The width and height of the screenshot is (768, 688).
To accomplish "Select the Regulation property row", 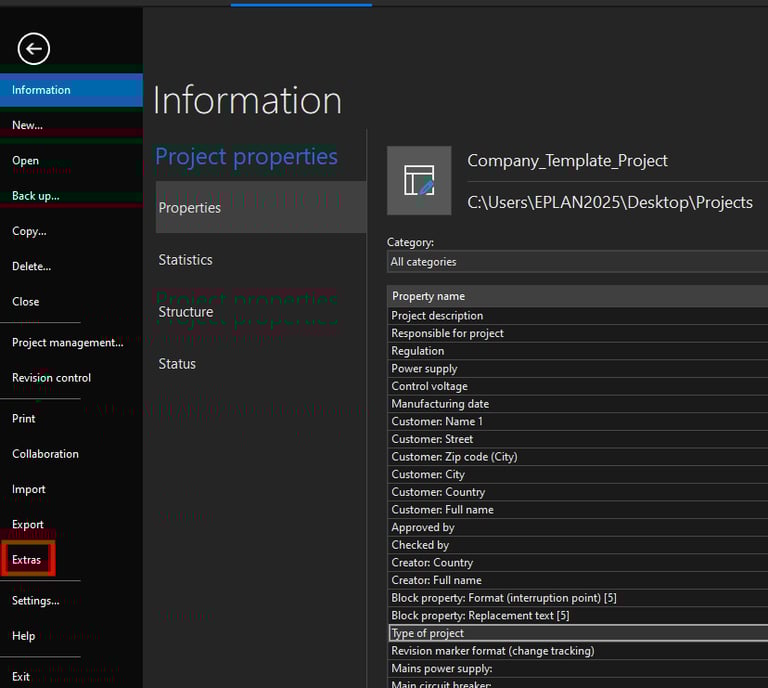I will (577, 351).
